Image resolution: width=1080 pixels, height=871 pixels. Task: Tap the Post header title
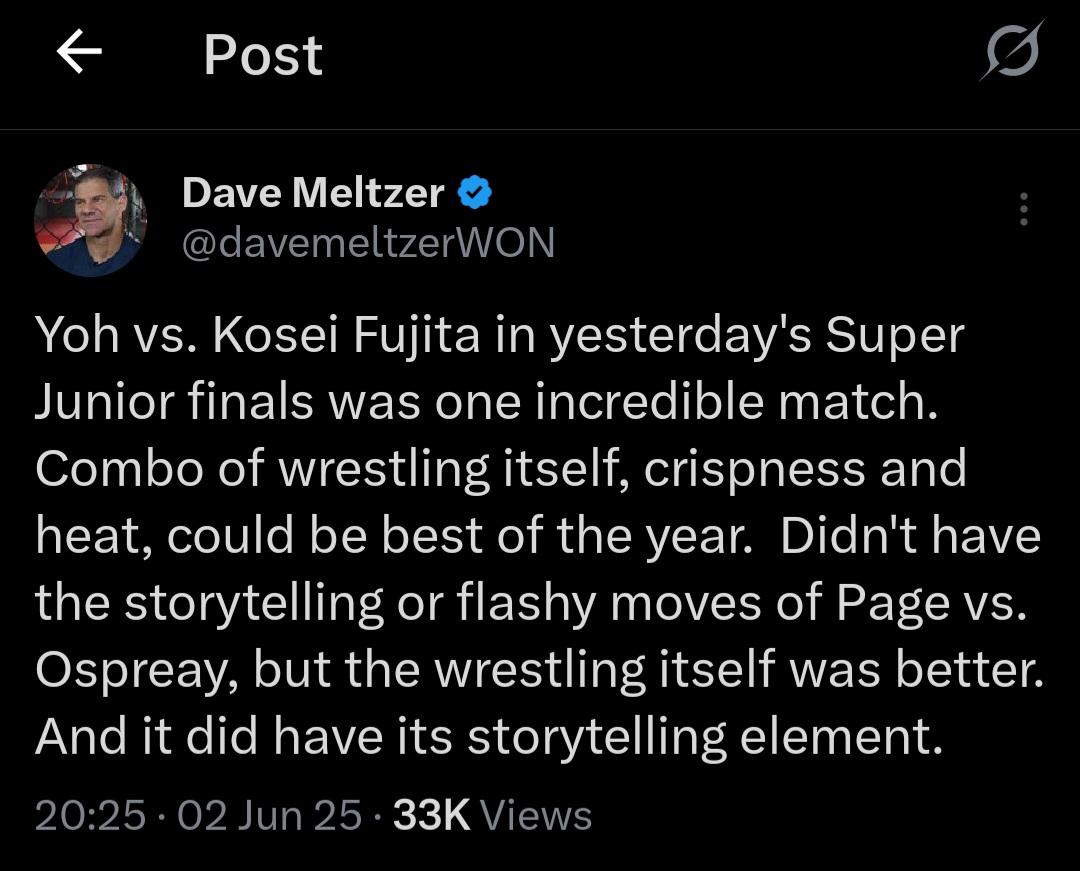[263, 55]
